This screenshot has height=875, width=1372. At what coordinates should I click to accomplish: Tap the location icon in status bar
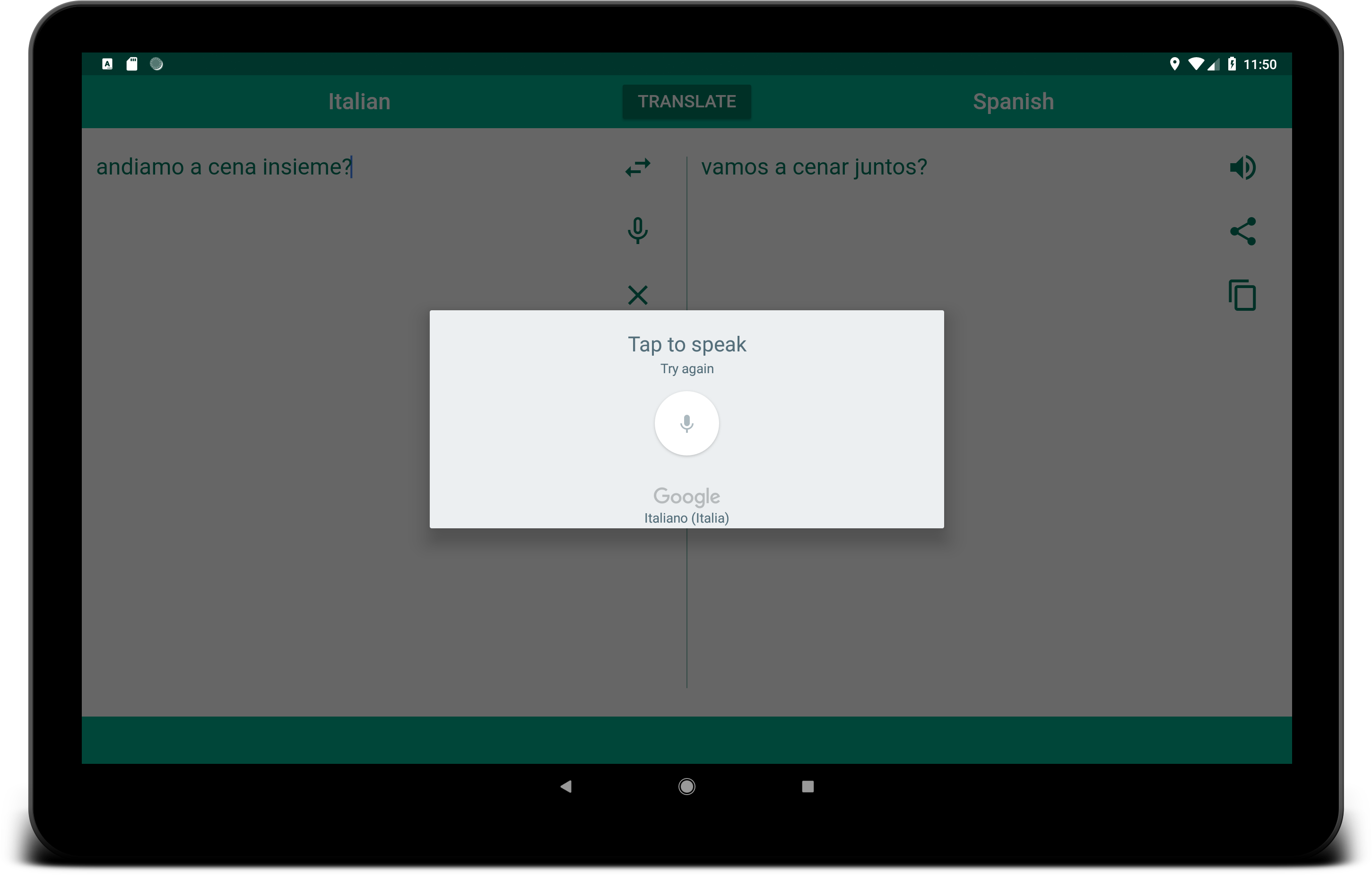(x=1174, y=64)
